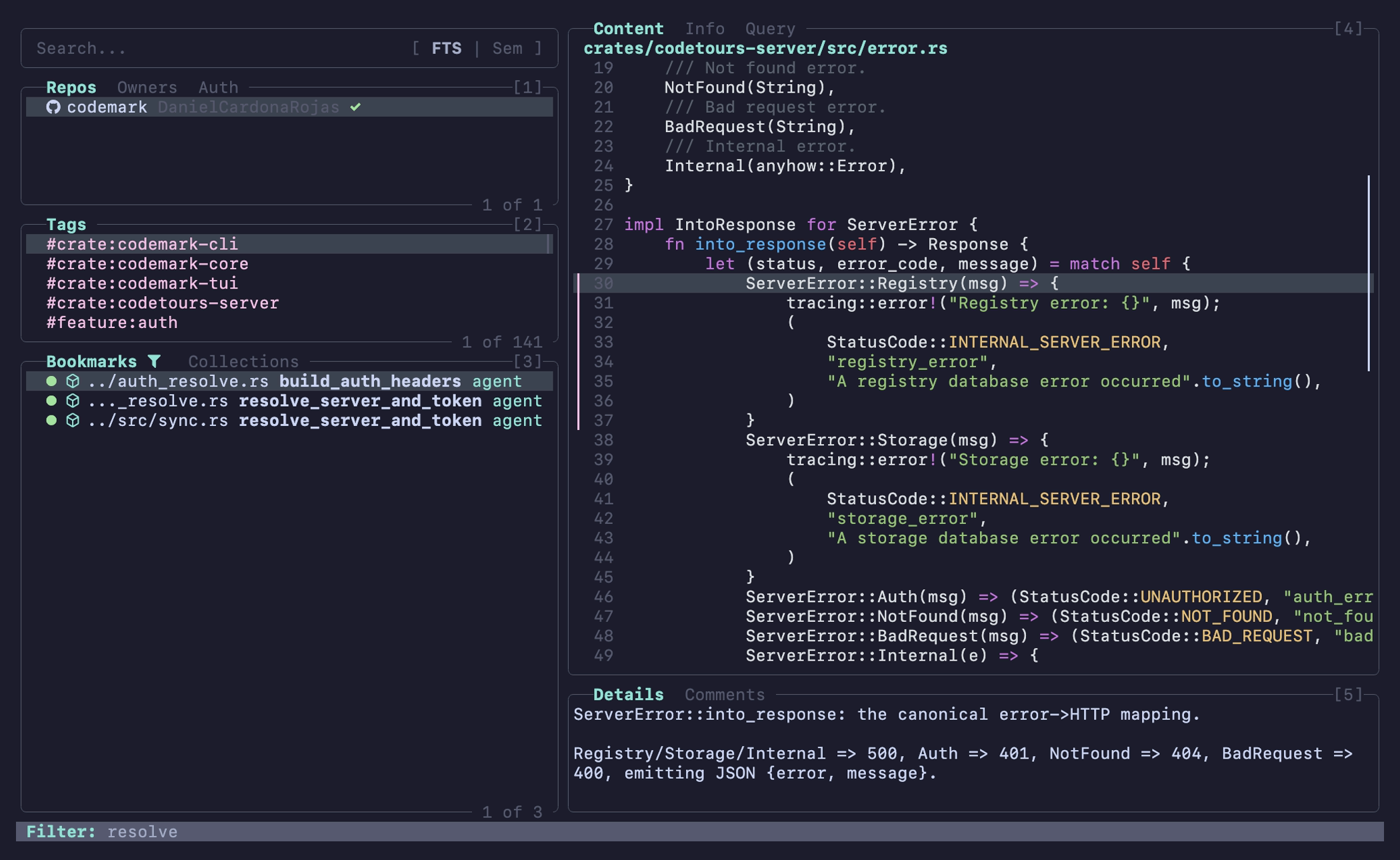Select tag #crate:codetours-server

(x=289, y=303)
